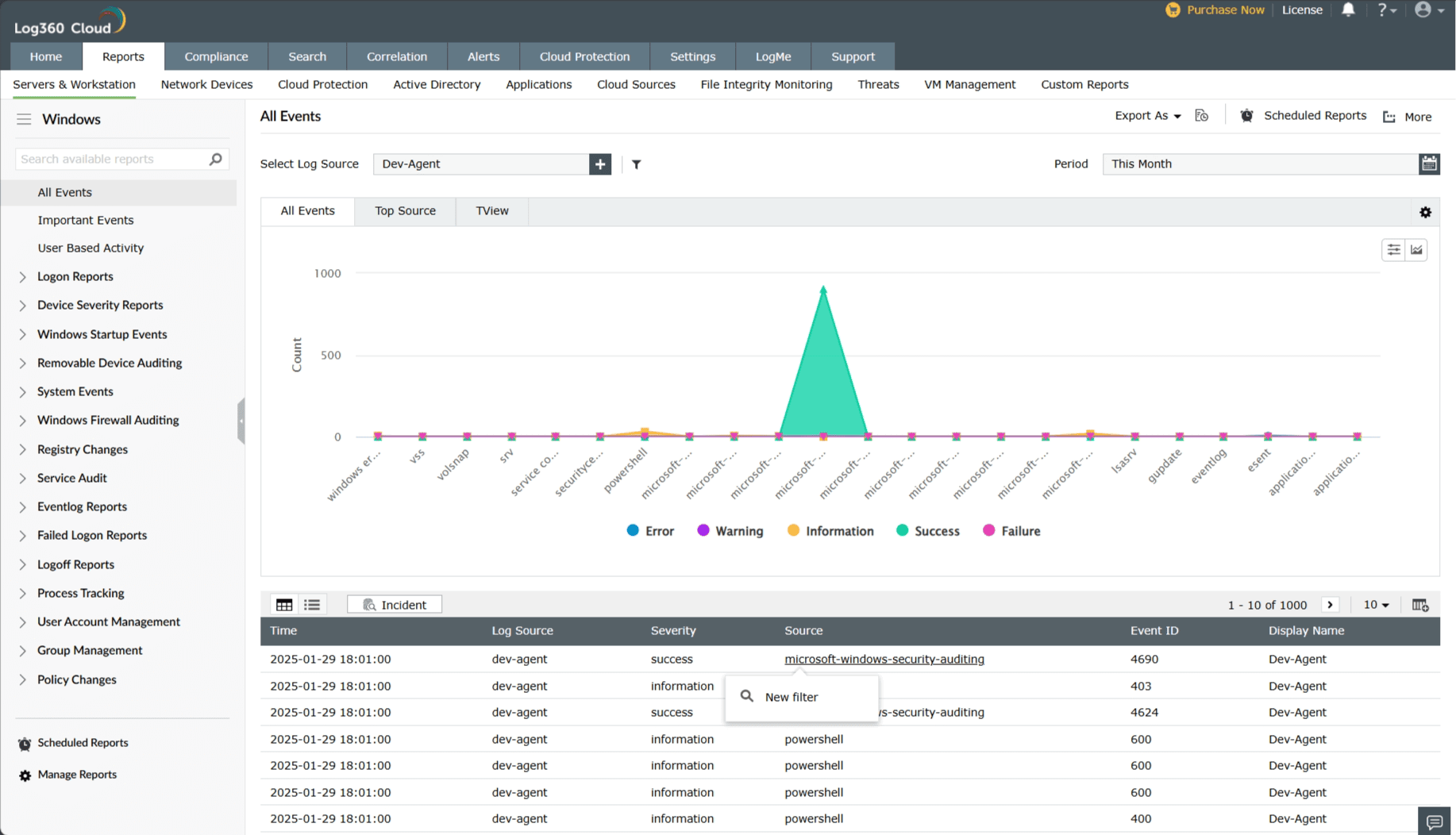Open add/remove columns icon

[1420, 605]
